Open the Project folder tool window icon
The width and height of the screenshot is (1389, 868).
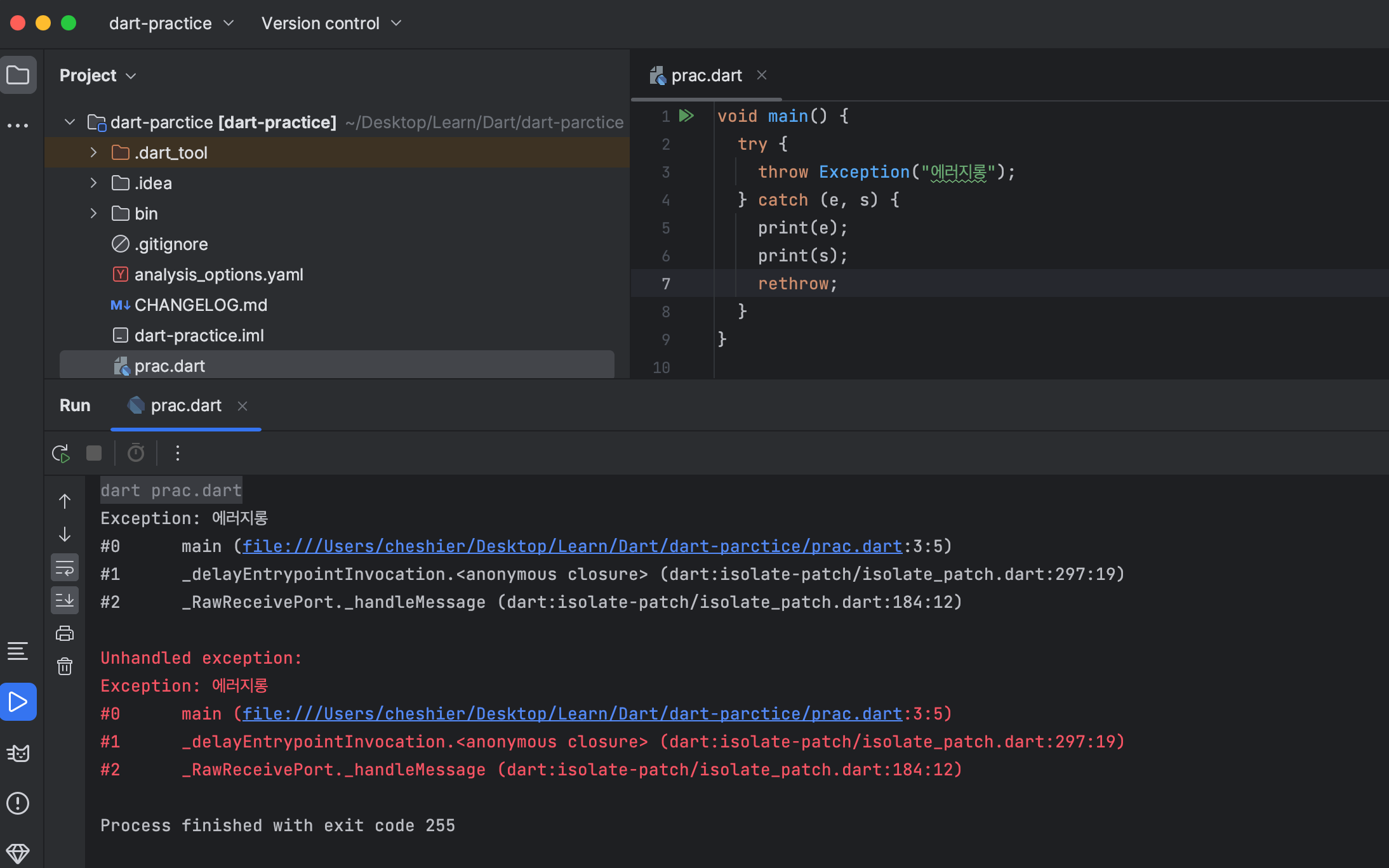pyautogui.click(x=18, y=76)
